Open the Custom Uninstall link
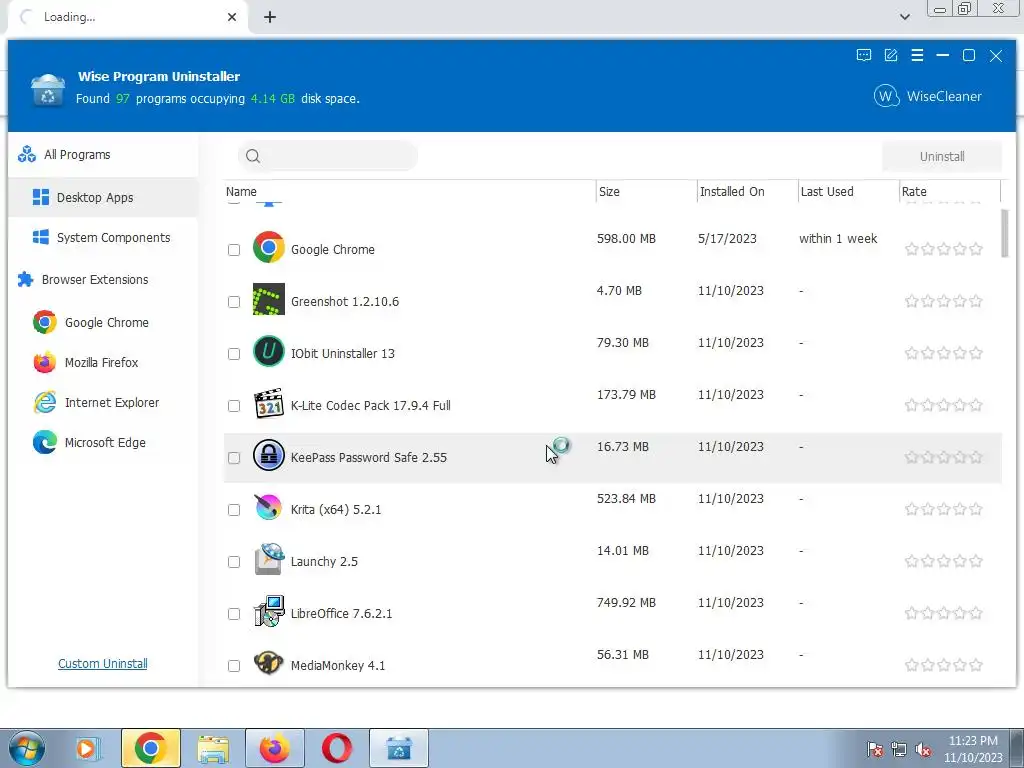The height and width of the screenshot is (768, 1024). point(103,664)
